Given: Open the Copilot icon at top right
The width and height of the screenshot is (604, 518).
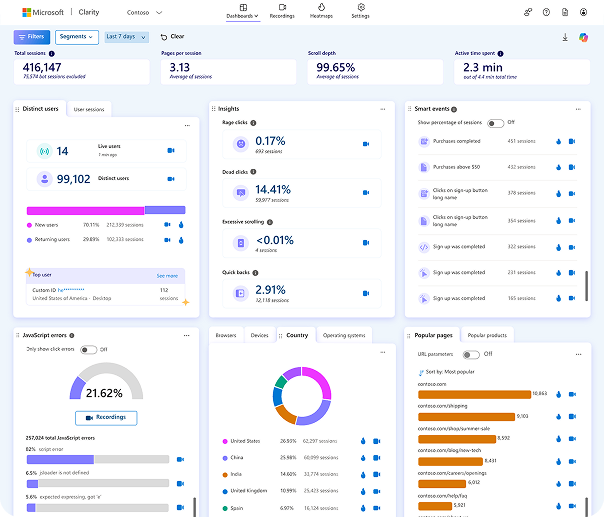Looking at the screenshot, I should 583,37.
